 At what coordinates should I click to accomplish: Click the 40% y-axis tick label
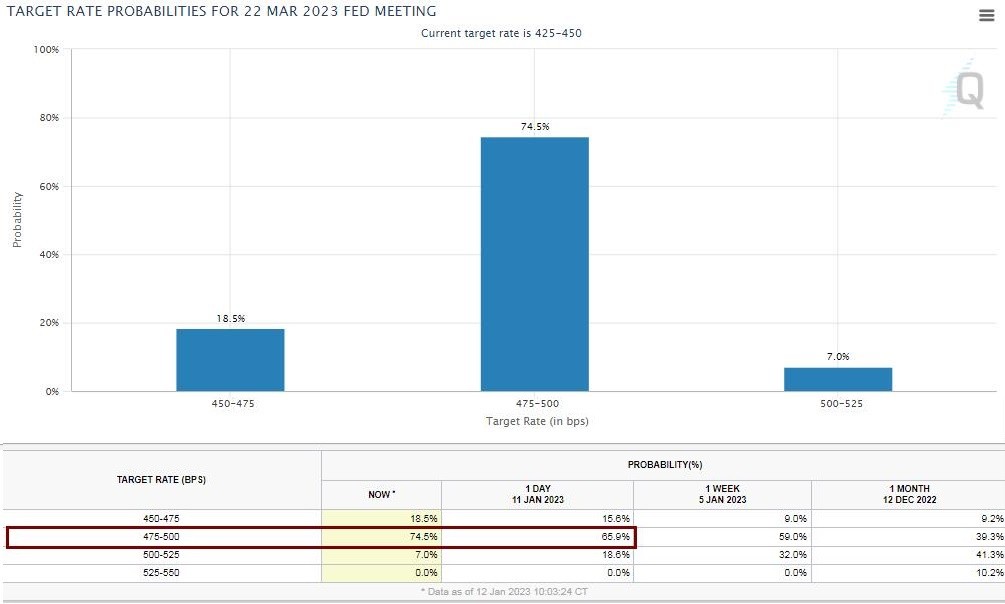49,255
